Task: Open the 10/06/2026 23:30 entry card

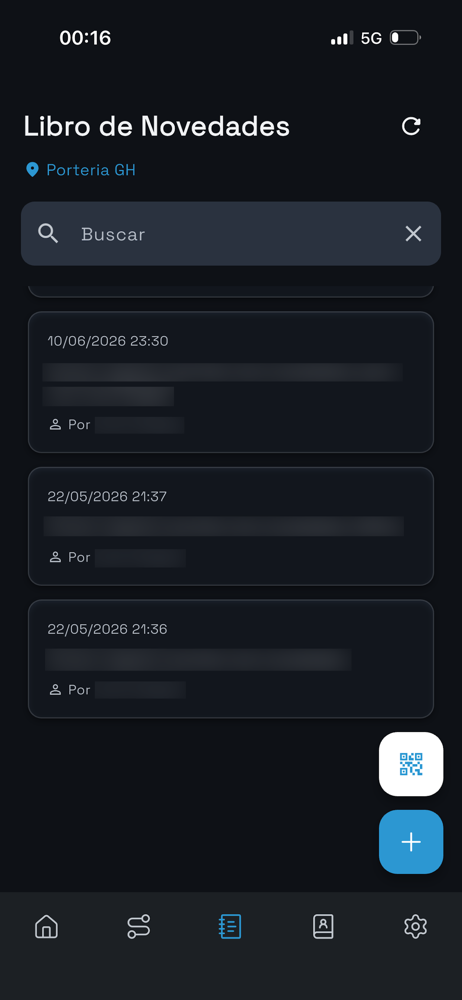Action: tap(231, 382)
